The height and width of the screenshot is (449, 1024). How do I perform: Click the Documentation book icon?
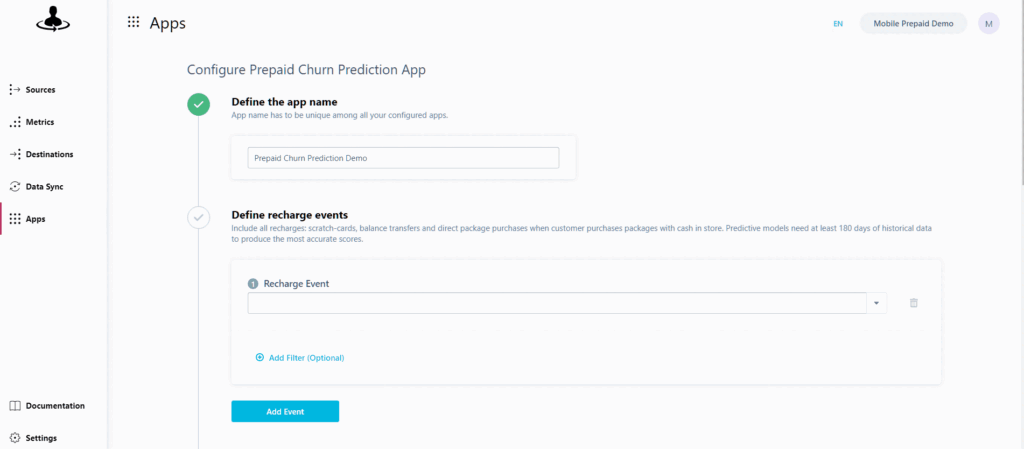[15, 406]
